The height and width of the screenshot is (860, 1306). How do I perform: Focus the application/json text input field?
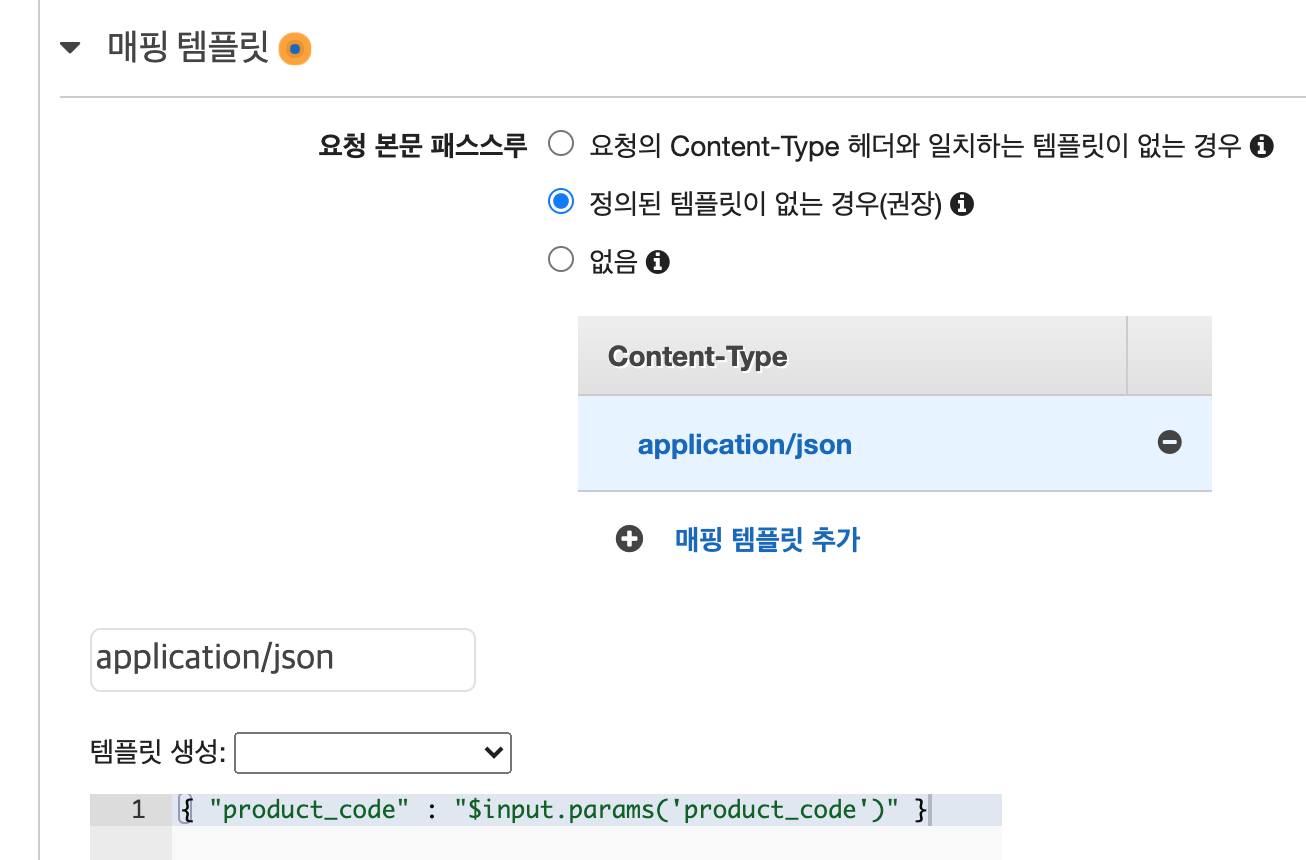click(x=282, y=659)
